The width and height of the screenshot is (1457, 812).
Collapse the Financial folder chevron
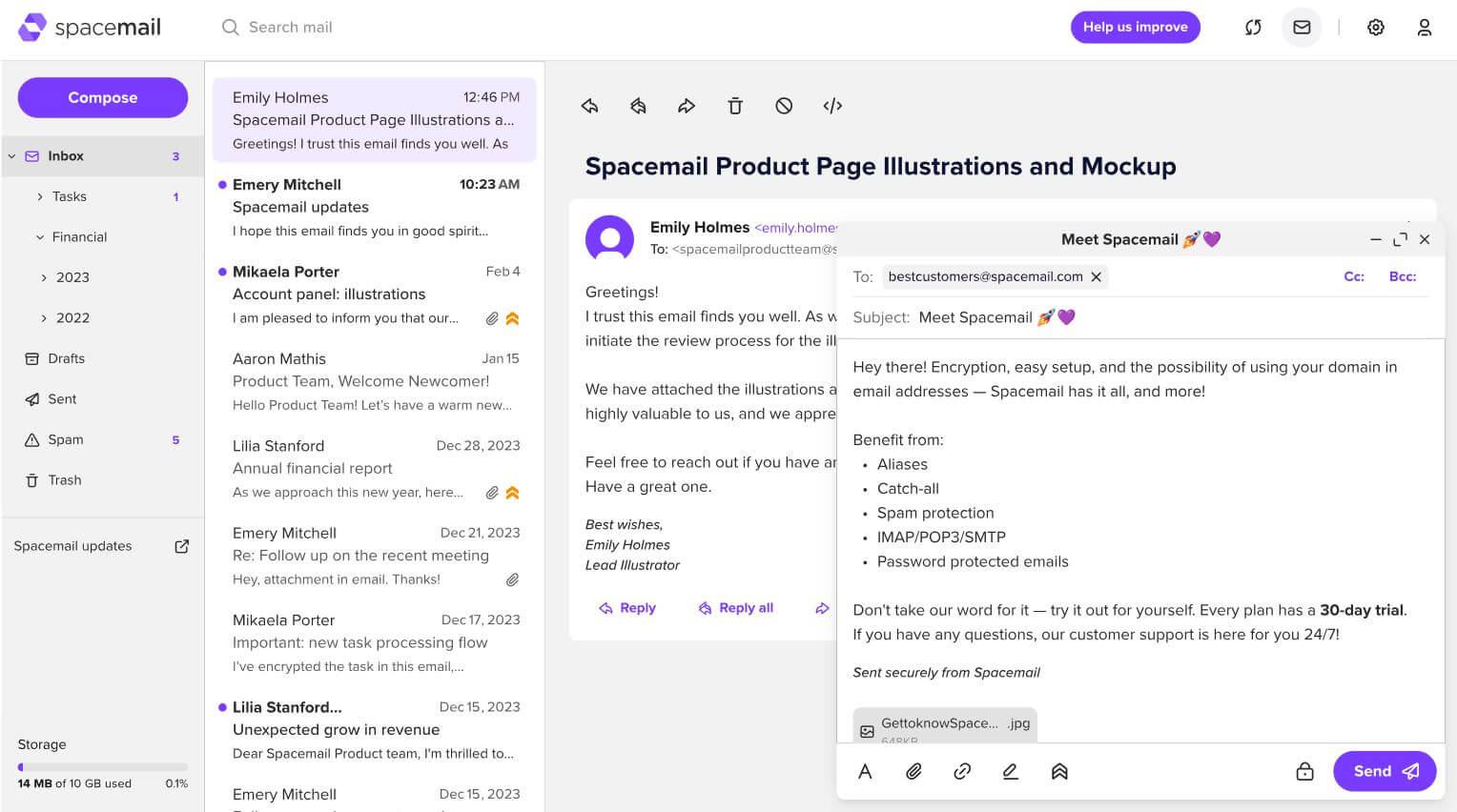[40, 237]
